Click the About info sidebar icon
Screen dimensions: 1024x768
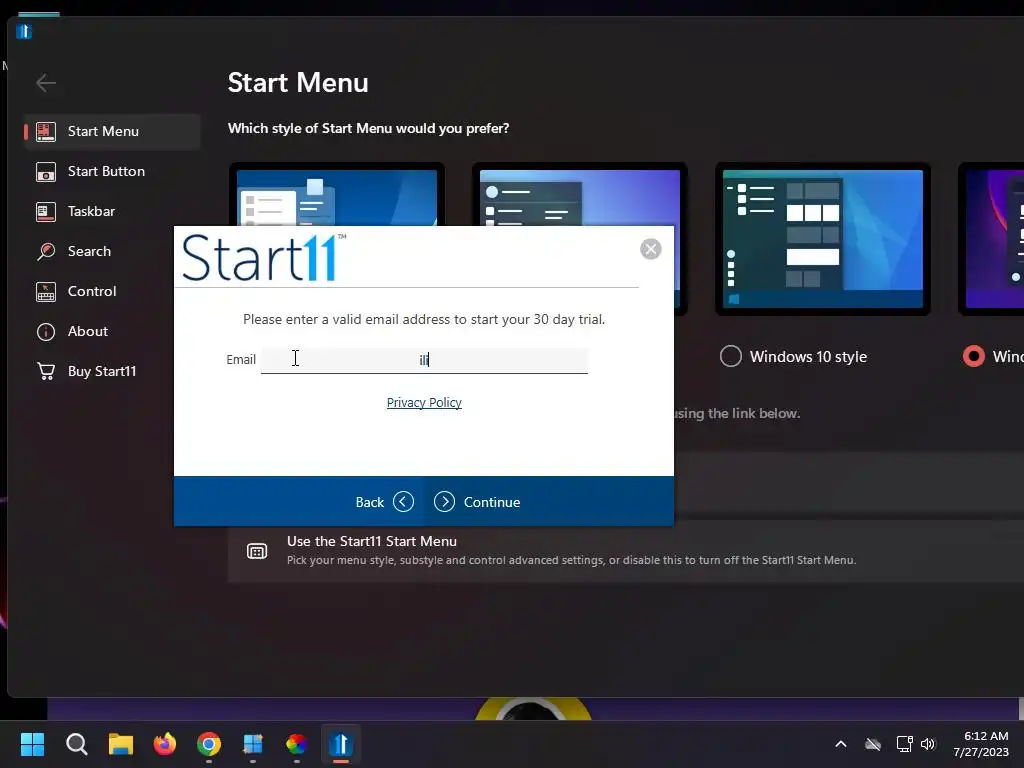pos(46,332)
